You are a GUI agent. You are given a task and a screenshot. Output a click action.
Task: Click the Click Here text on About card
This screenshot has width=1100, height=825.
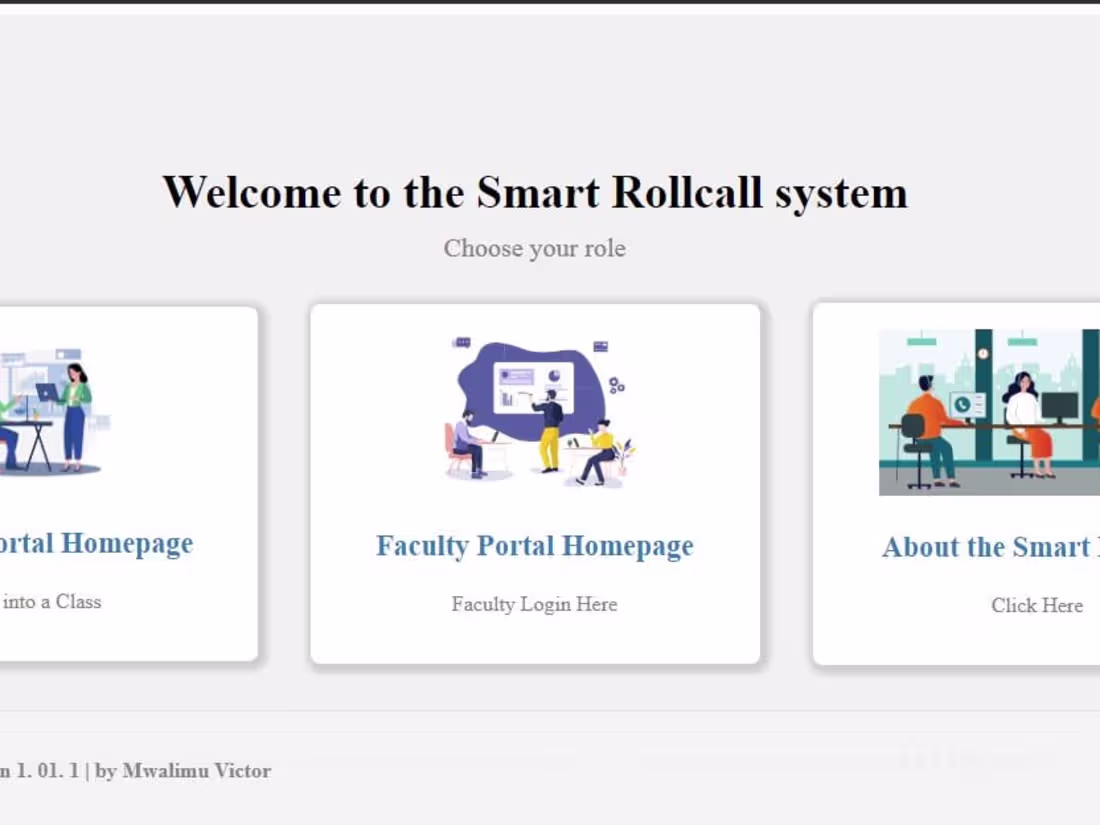[x=1037, y=605]
